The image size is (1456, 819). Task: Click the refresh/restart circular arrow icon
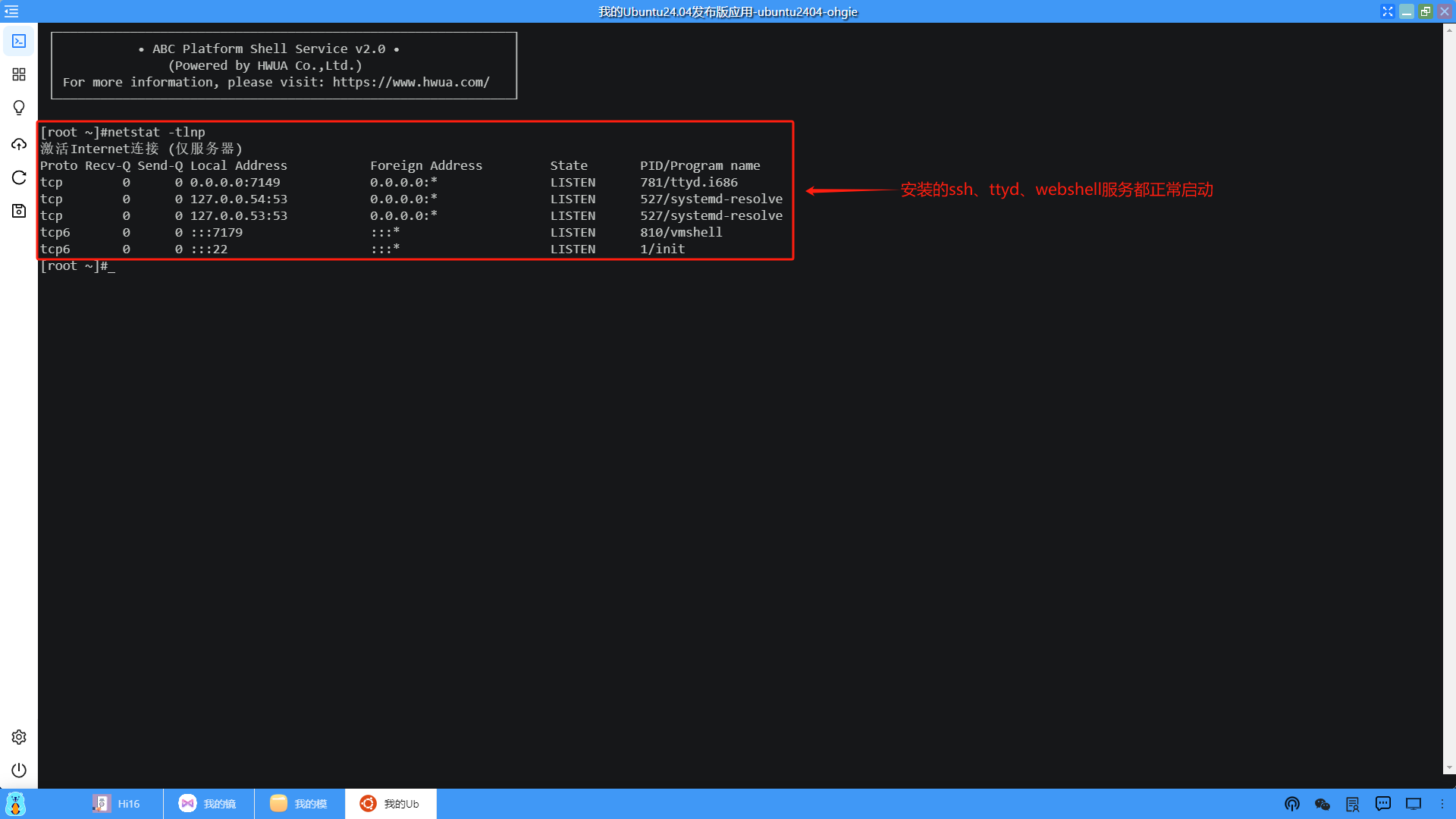[x=19, y=177]
